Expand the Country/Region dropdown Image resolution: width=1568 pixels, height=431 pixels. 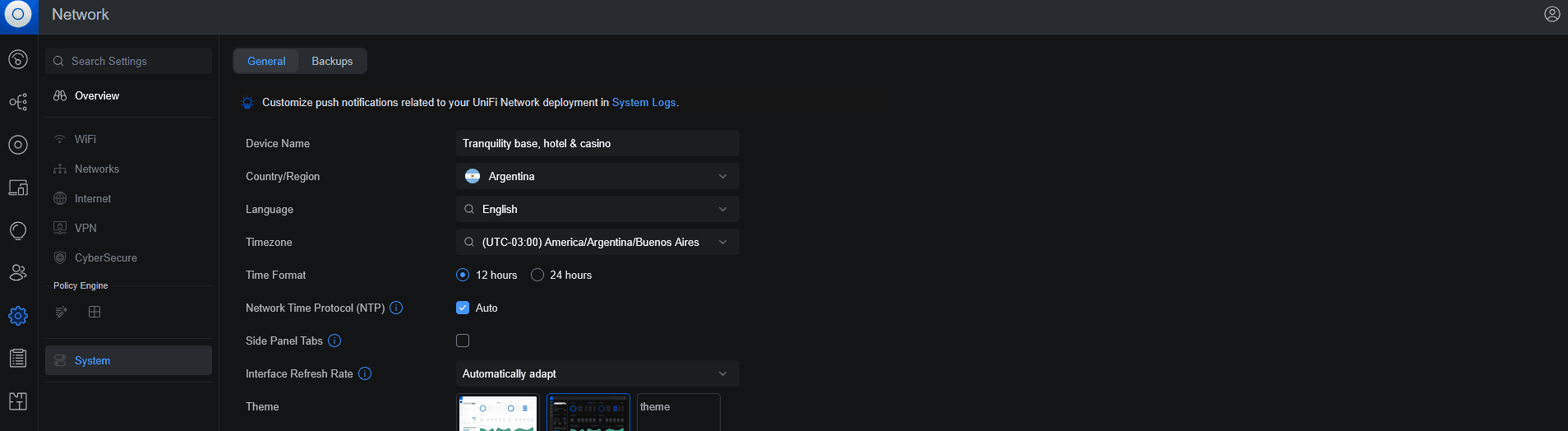coord(597,176)
